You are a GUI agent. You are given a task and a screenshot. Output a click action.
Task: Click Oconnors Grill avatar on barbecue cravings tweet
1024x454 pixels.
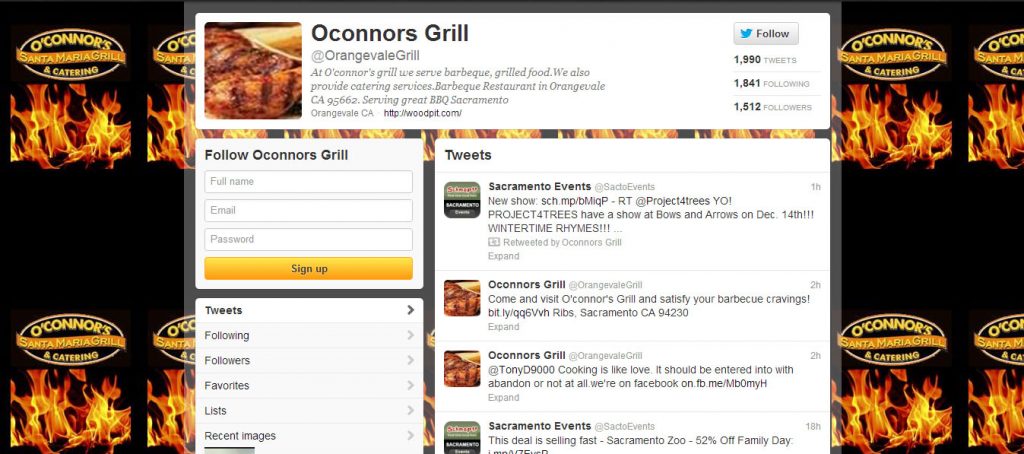[462, 298]
